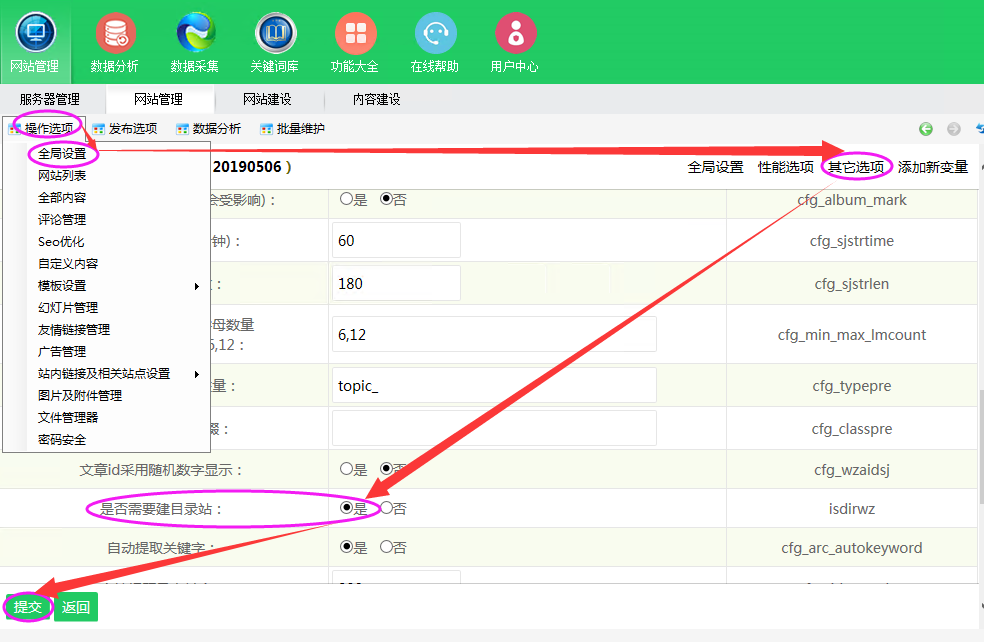Click the cfg_sjstrtime field showing 60
Screen dimensions: 984x642
click(396, 240)
